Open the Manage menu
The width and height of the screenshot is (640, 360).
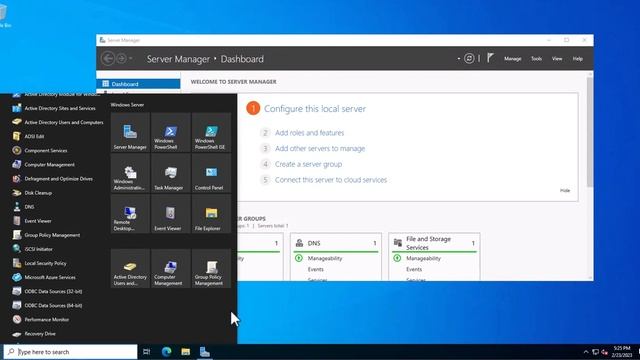point(513,59)
